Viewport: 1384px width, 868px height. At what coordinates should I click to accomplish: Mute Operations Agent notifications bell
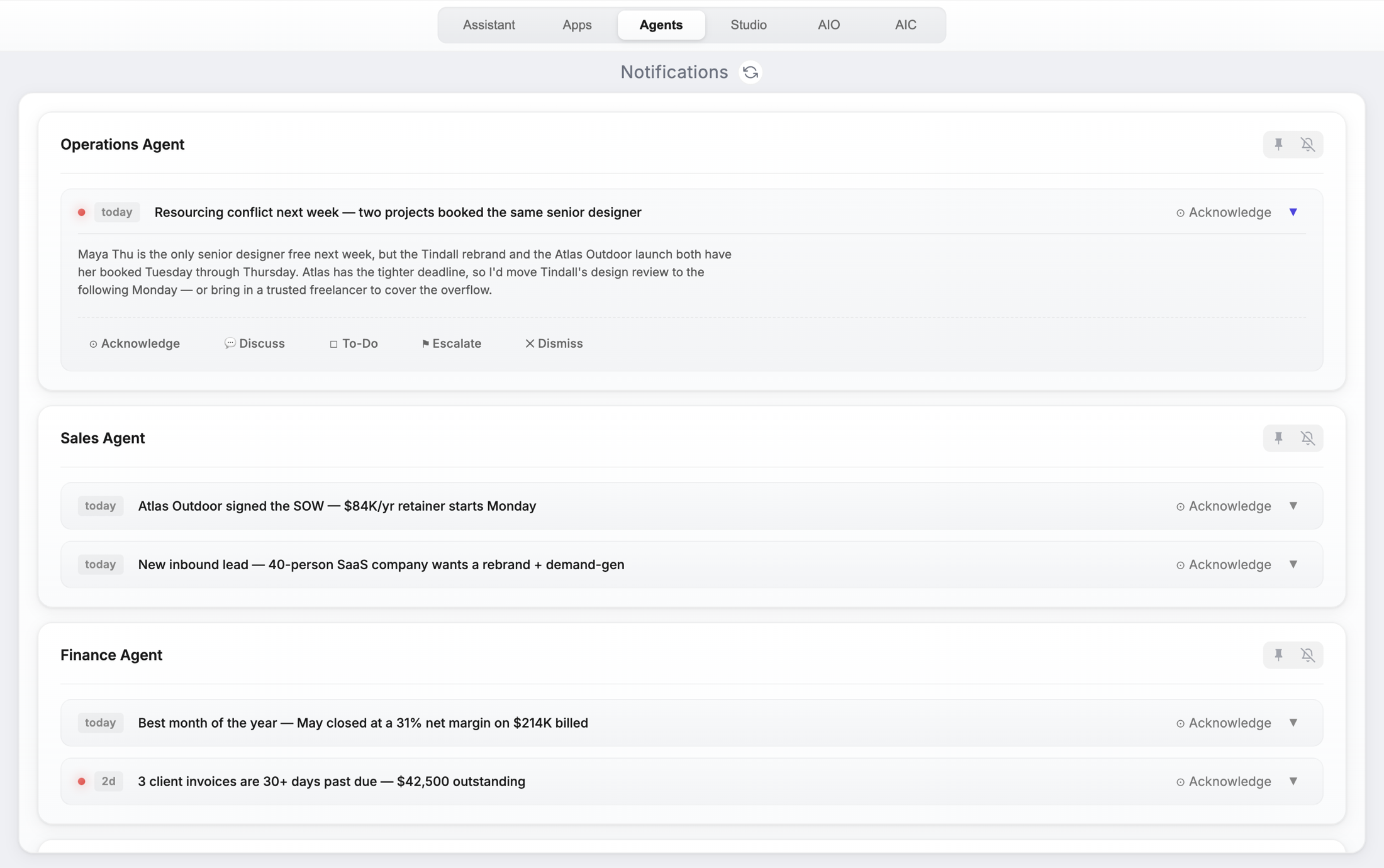click(1308, 145)
